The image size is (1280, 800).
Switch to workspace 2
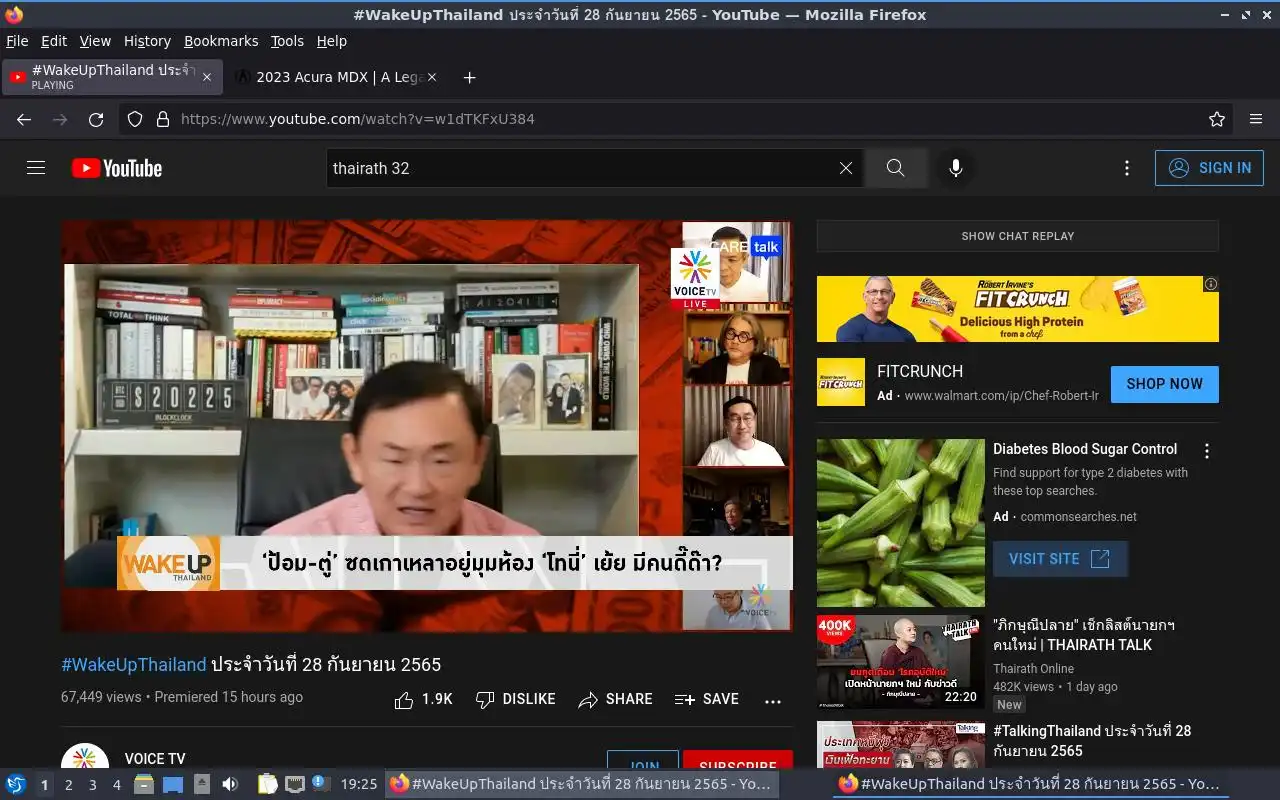(68, 785)
